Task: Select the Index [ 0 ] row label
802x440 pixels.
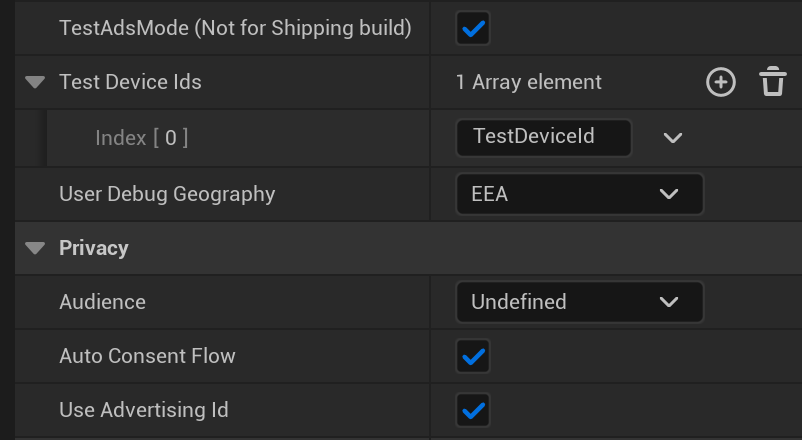Action: pos(142,138)
